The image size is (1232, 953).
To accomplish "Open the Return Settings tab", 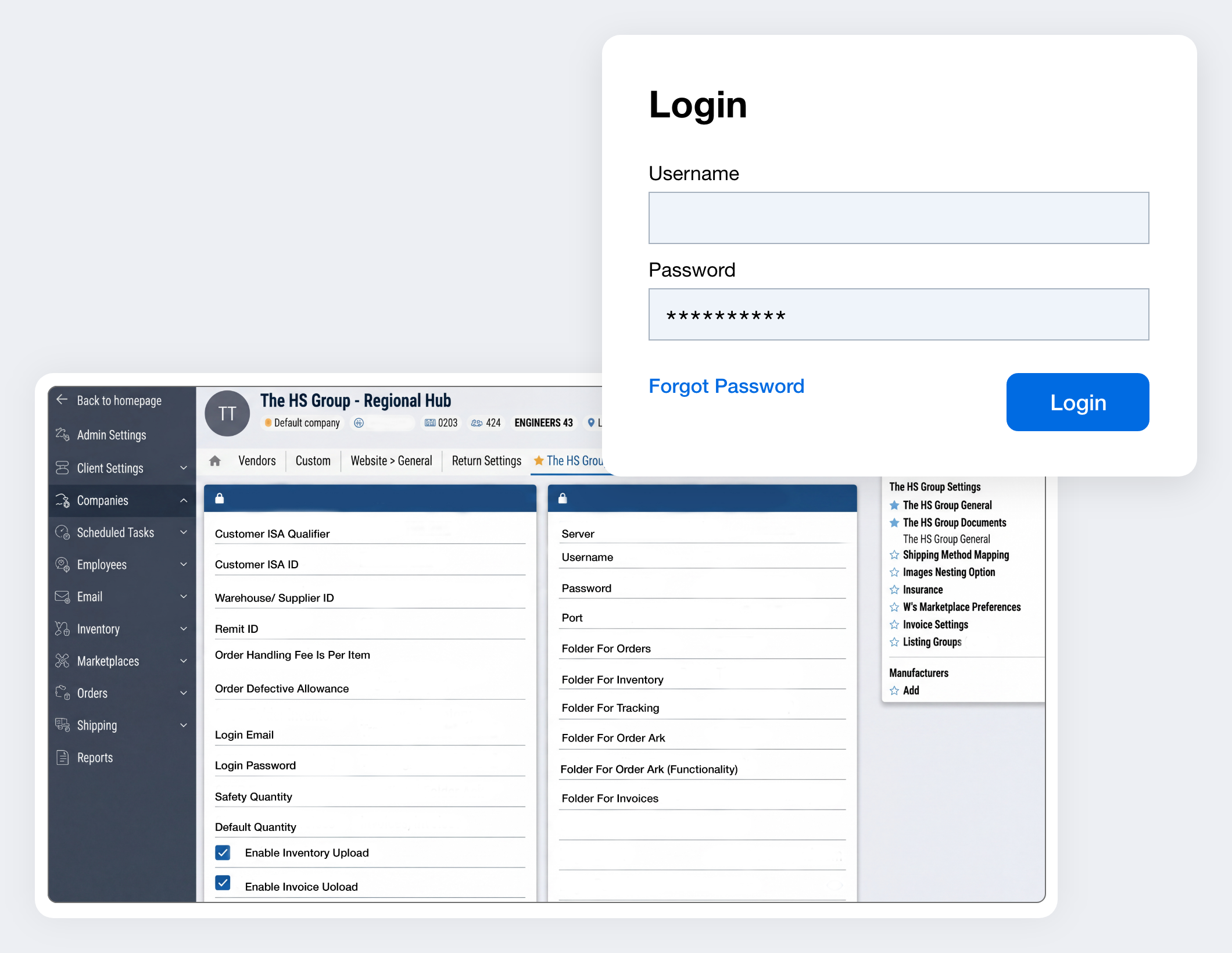I will pyautogui.click(x=486, y=461).
